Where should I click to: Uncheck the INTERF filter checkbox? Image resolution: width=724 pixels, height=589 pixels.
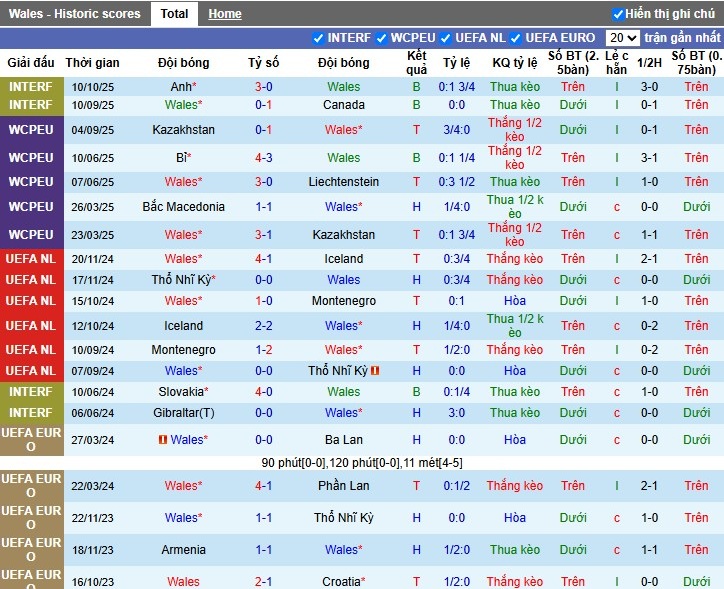point(319,38)
